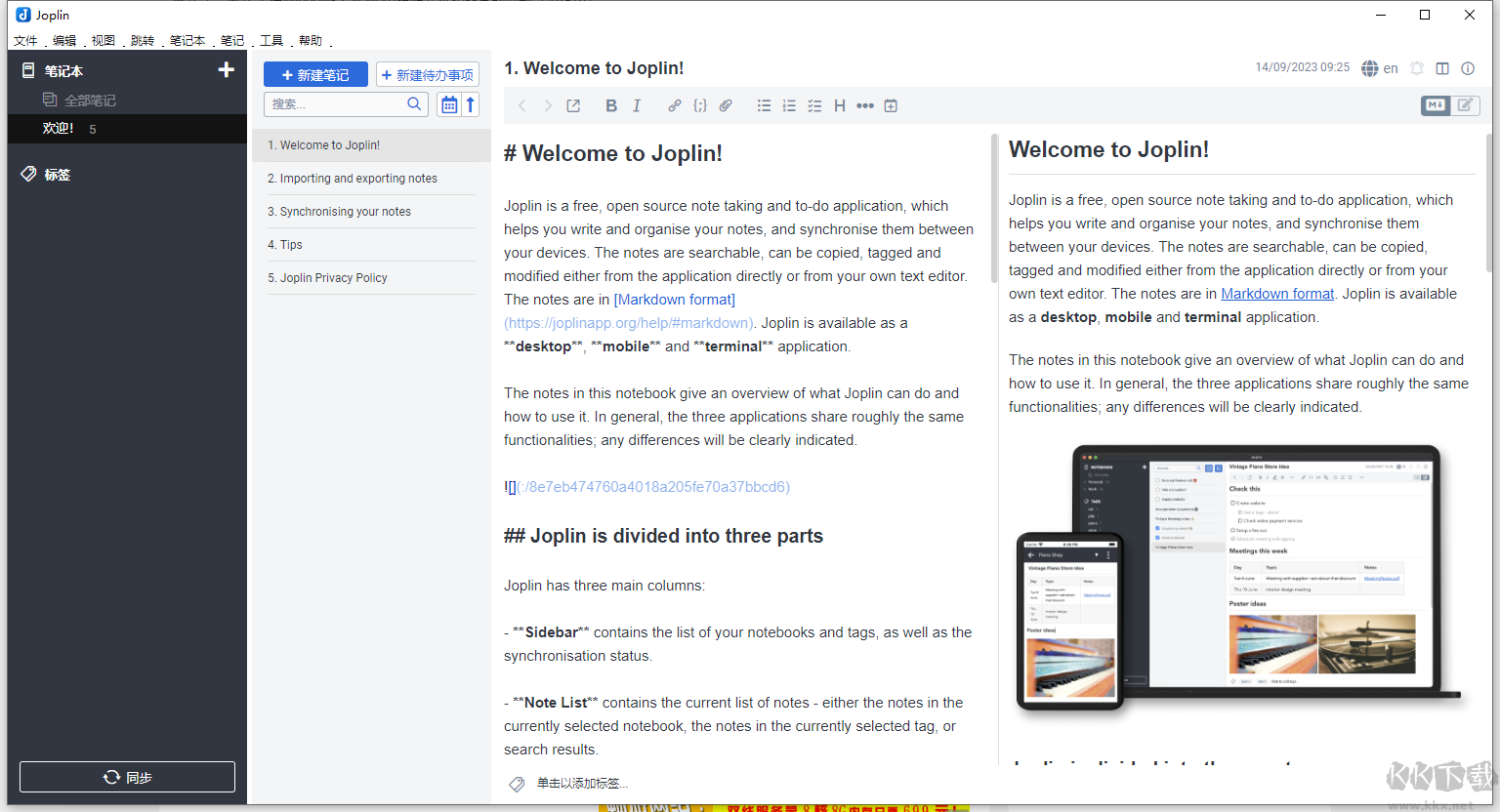The image size is (1500, 812).
Task: Toggle the editor layout split view
Action: [x=1442, y=68]
